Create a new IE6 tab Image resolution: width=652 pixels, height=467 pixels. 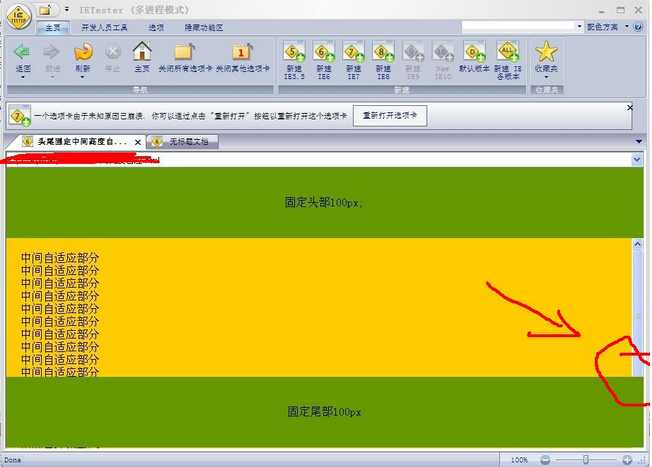click(324, 52)
